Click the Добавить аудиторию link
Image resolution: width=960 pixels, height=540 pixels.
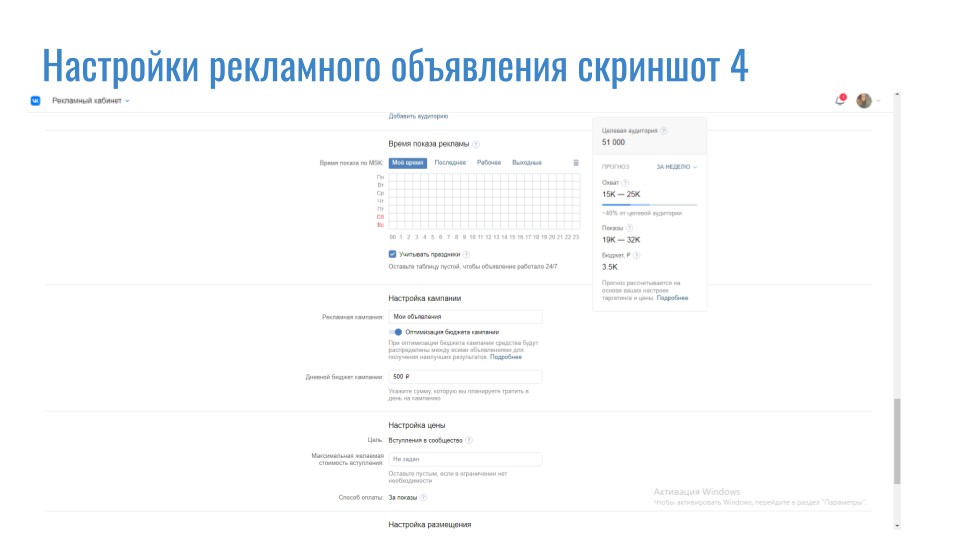coord(418,116)
